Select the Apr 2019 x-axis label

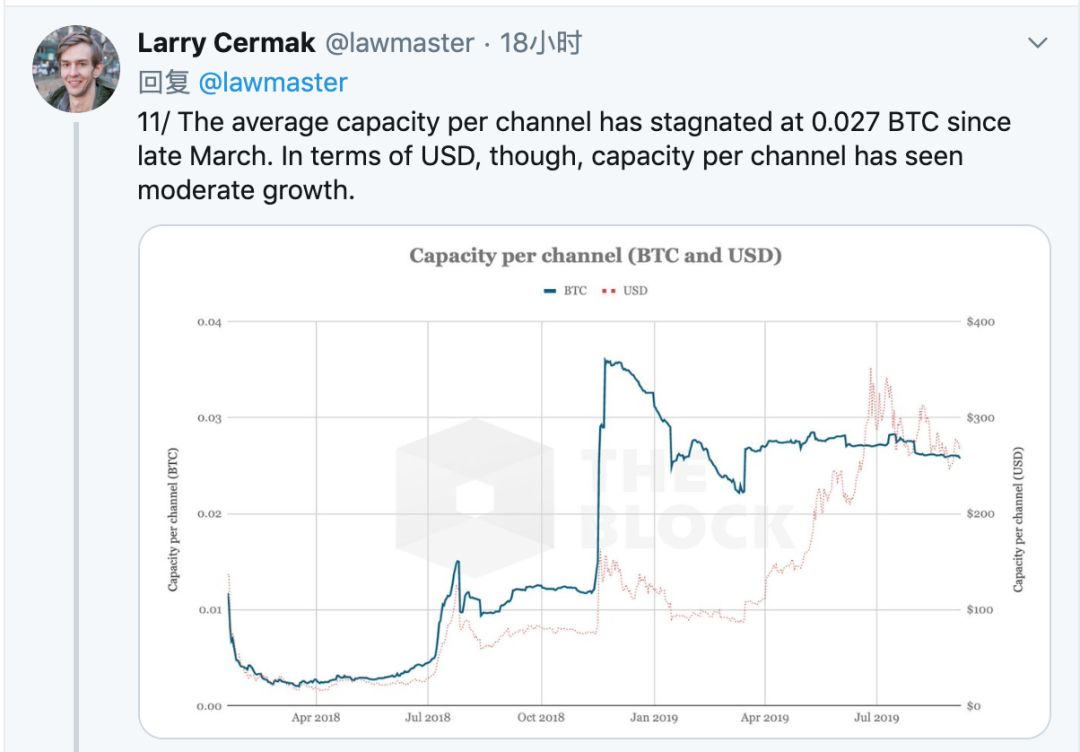(764, 717)
